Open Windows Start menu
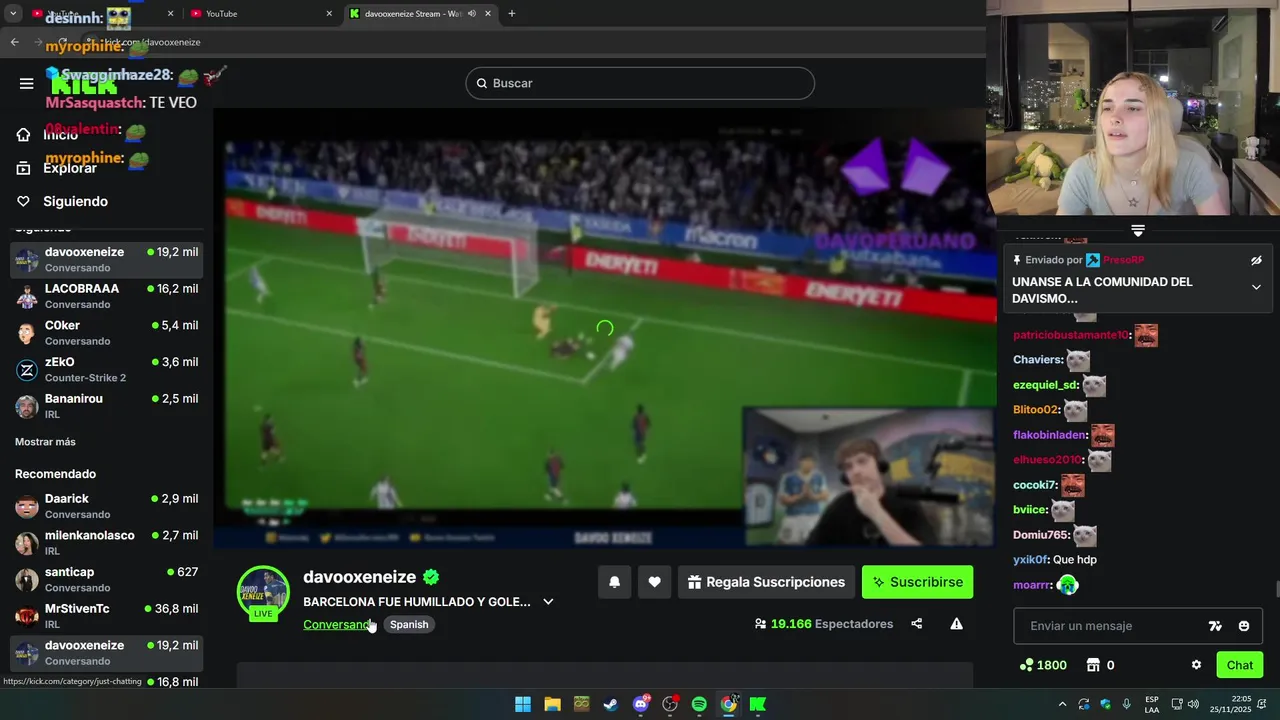 pos(523,704)
